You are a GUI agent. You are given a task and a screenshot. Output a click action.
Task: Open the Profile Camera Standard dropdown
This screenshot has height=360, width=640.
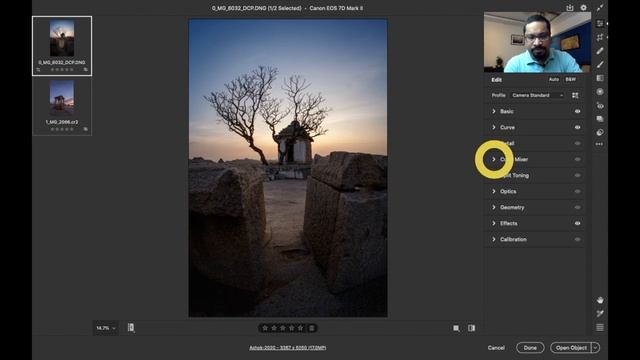[x=538, y=95]
